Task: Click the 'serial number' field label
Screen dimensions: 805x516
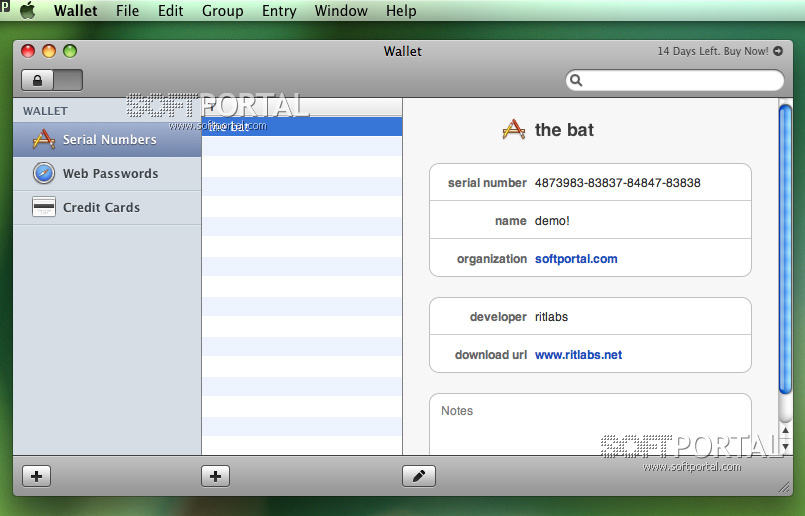Action: coord(487,183)
